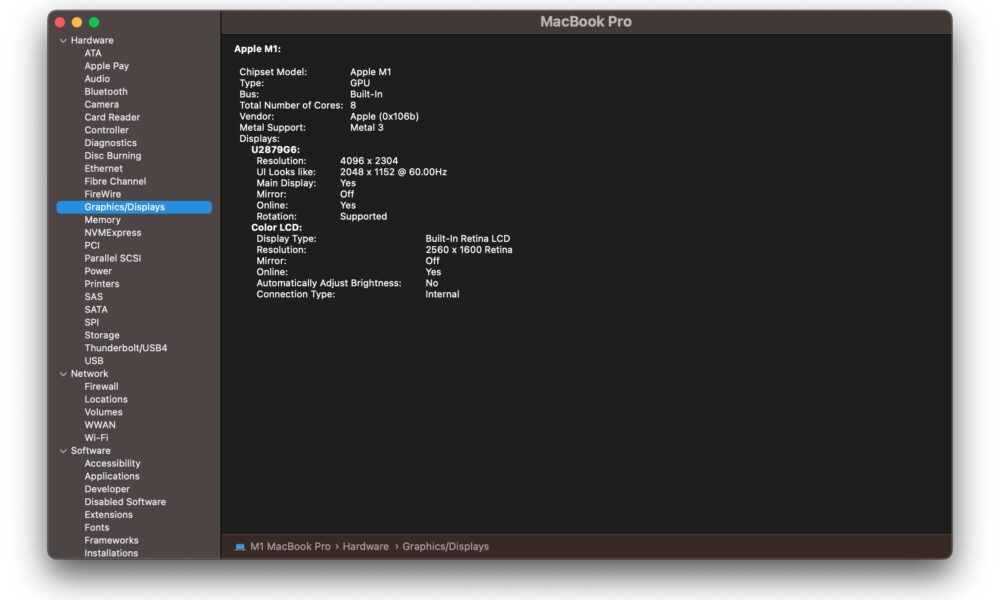1000x600 pixels.
Task: Click the Network category label
Action: point(89,374)
